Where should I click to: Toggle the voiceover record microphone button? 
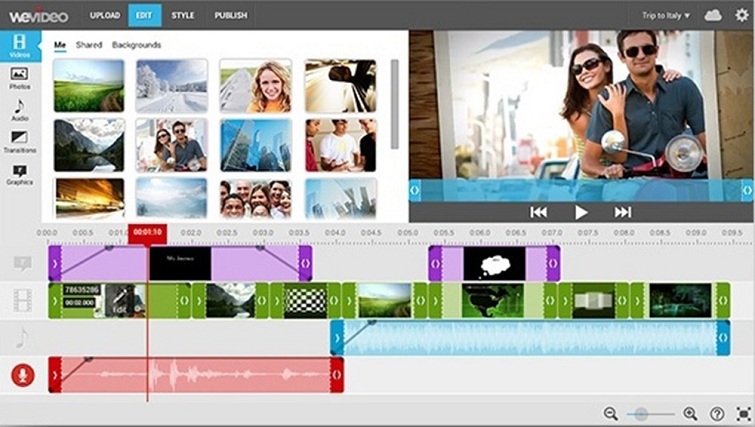click(22, 375)
